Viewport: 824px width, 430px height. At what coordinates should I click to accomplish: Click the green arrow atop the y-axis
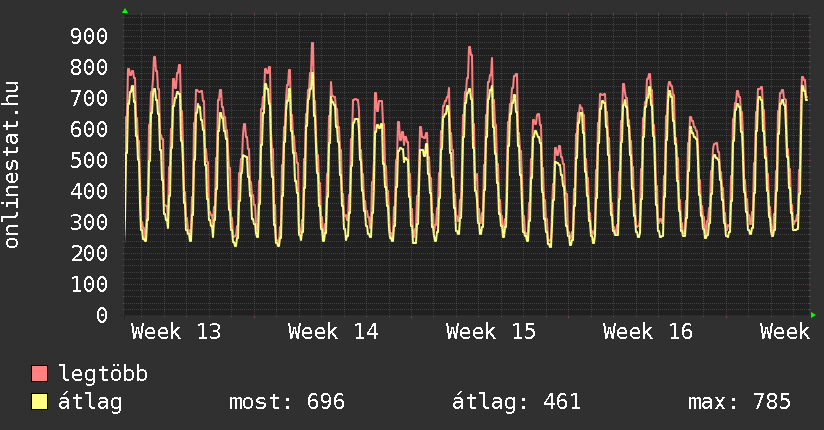pyautogui.click(x=125, y=11)
